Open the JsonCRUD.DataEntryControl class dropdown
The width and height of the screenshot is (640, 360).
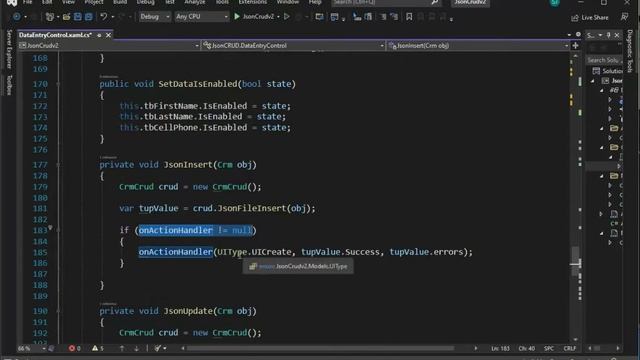coord(293,46)
